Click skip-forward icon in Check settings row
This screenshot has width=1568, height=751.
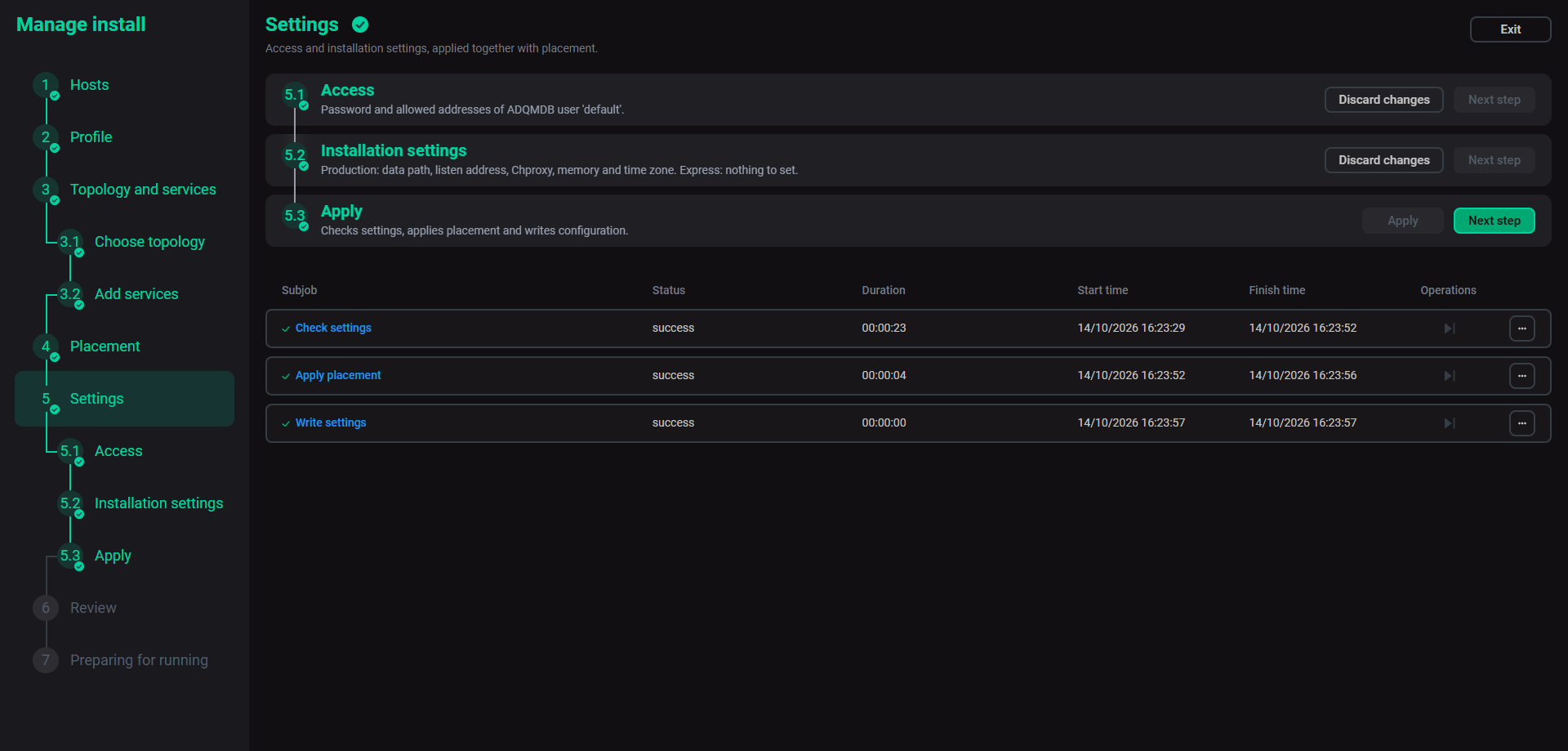pos(1449,329)
